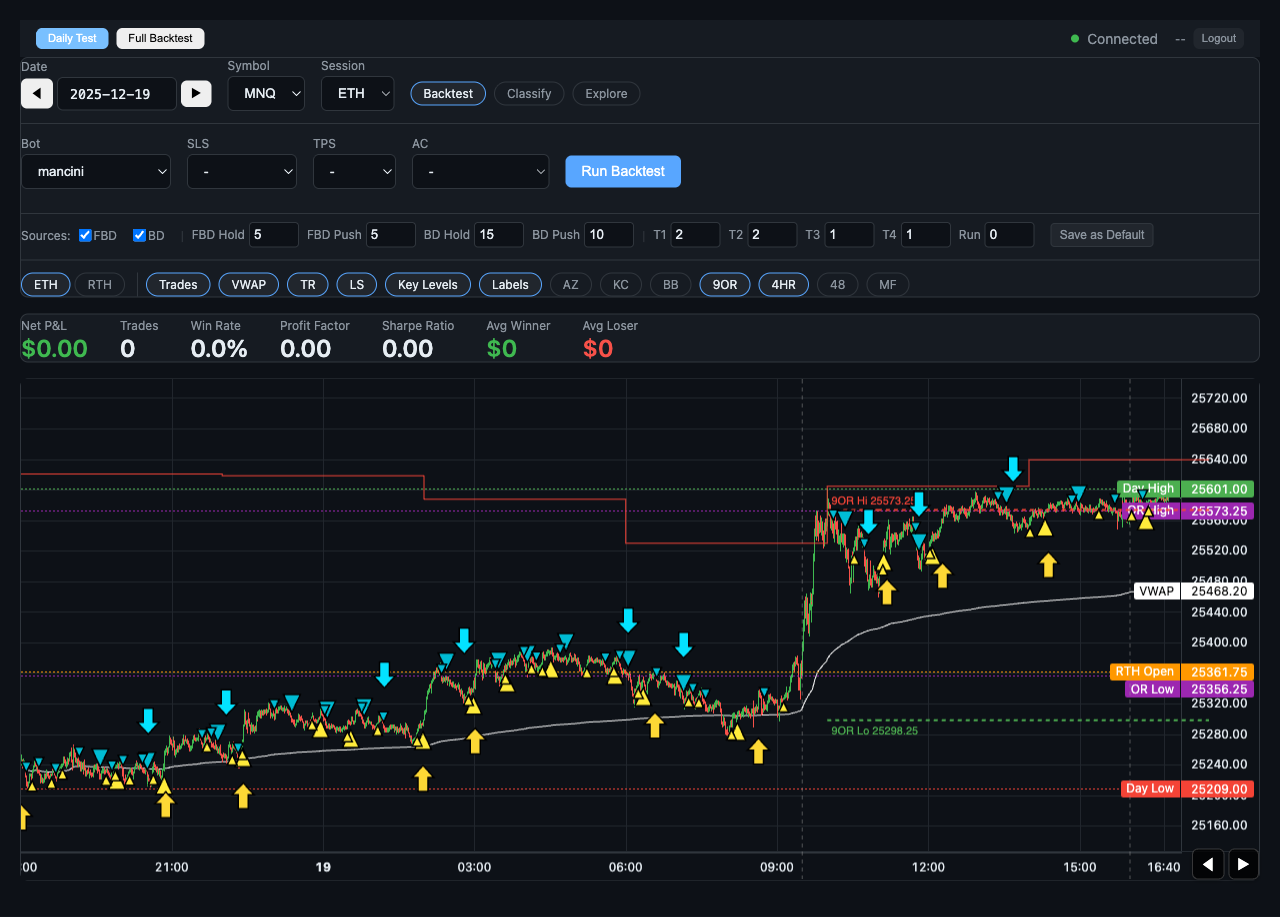Toggle the VWAP overlay pill
Viewport: 1280px width, 917px height.
(x=248, y=284)
